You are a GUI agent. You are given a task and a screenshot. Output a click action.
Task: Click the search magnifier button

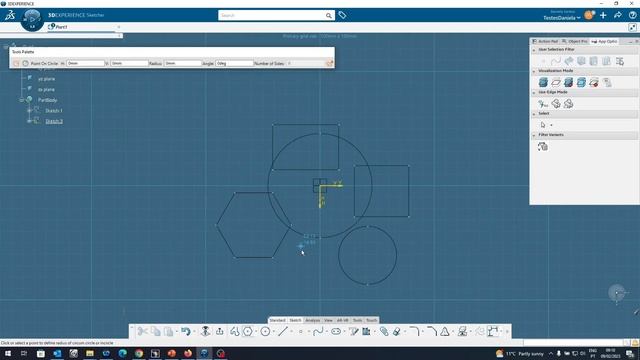tap(329, 16)
